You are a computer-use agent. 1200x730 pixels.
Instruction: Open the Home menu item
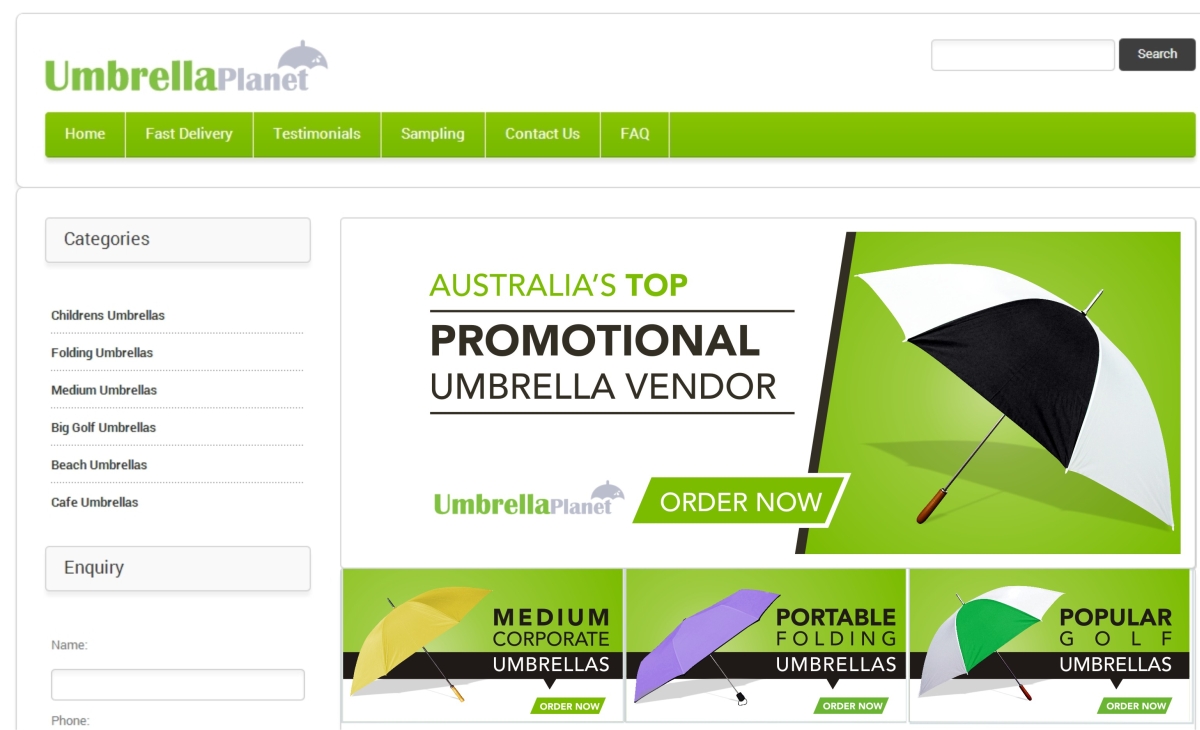pyautogui.click(x=85, y=134)
